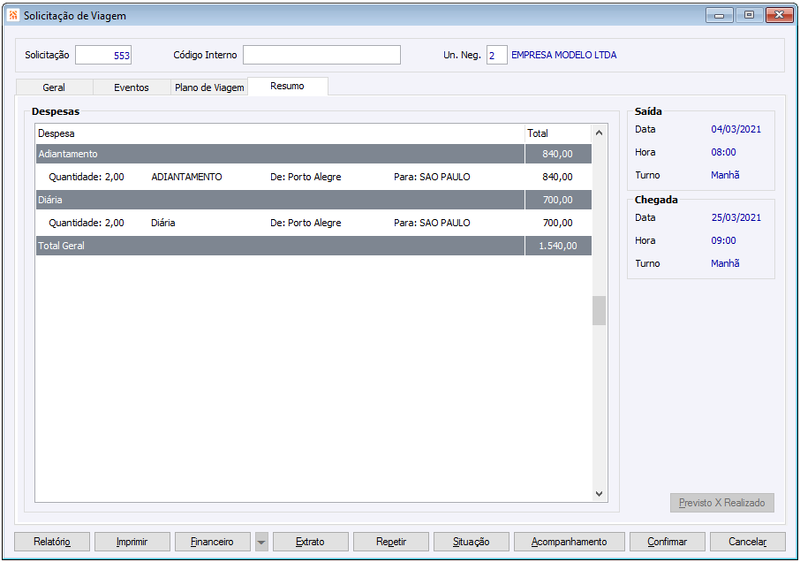
Task: Open the Plano de Viagem tab
Action: pyautogui.click(x=209, y=87)
